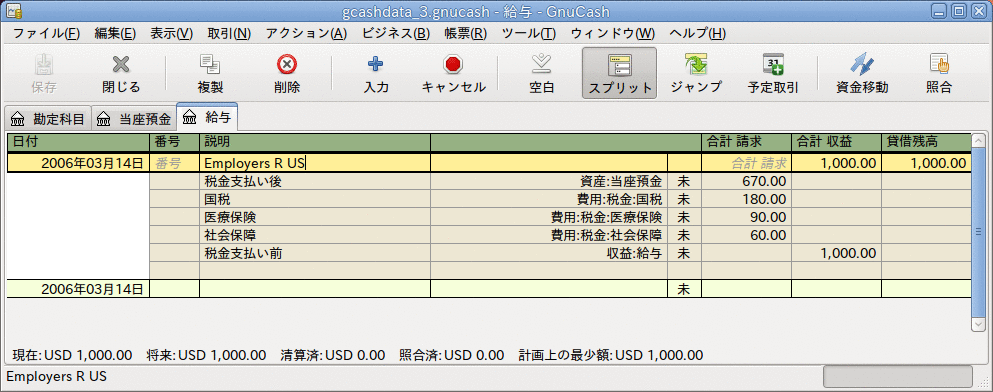Toggle reconcile flag 未 on 税金支払い後 row
The width and height of the screenshot is (993, 392).
(x=684, y=182)
